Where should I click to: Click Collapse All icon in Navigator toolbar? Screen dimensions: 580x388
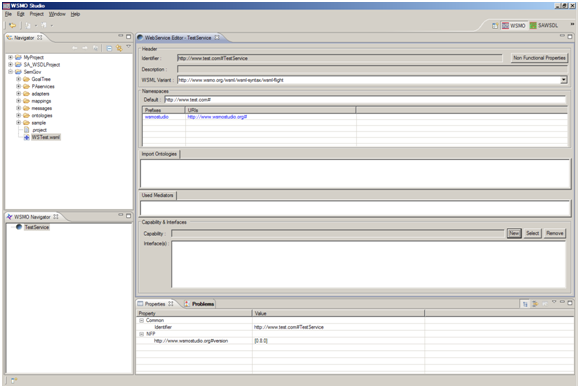(x=109, y=48)
